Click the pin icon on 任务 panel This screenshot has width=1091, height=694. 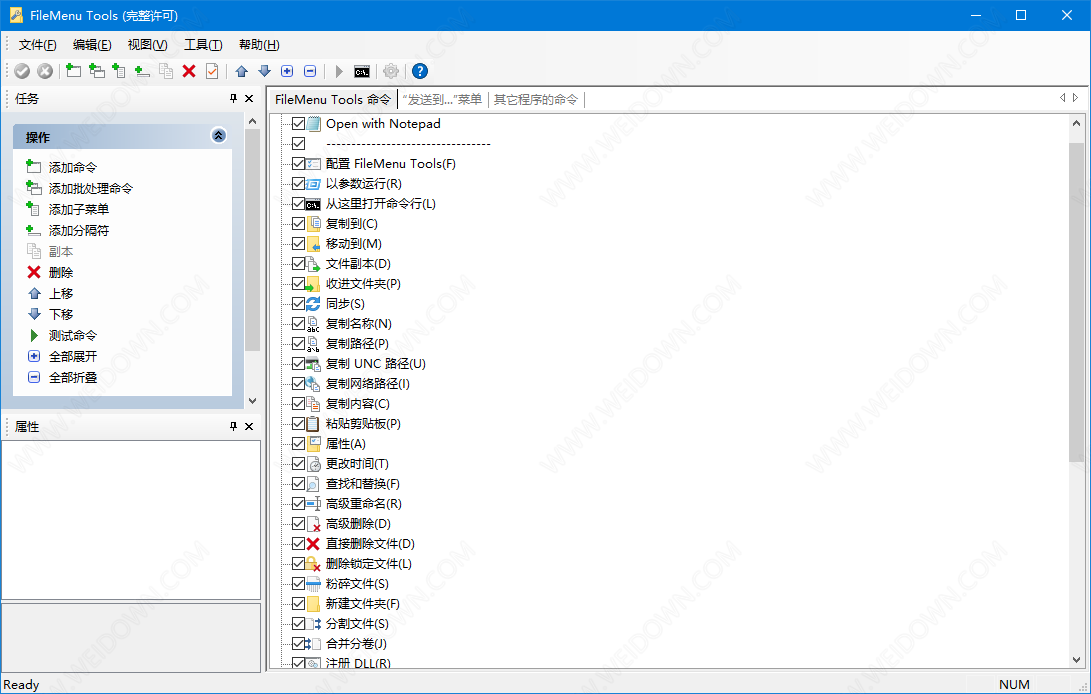[x=233, y=99]
